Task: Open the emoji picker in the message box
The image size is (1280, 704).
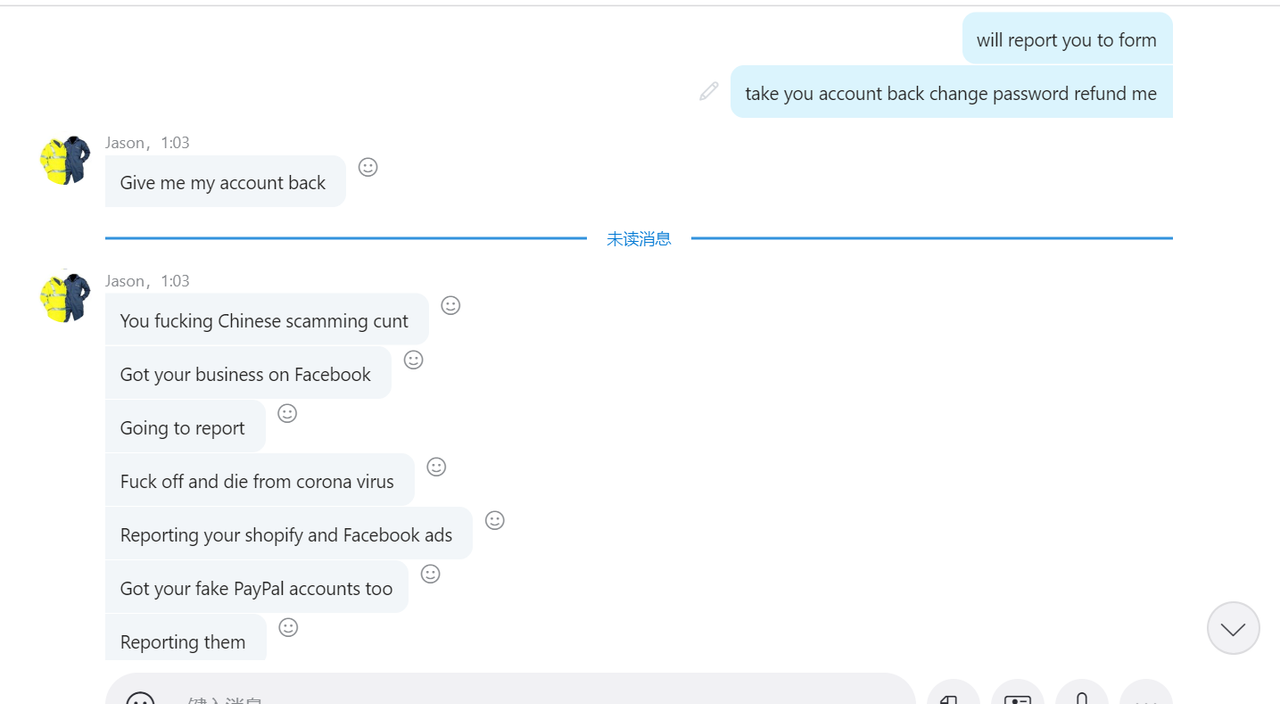Action: point(140,698)
